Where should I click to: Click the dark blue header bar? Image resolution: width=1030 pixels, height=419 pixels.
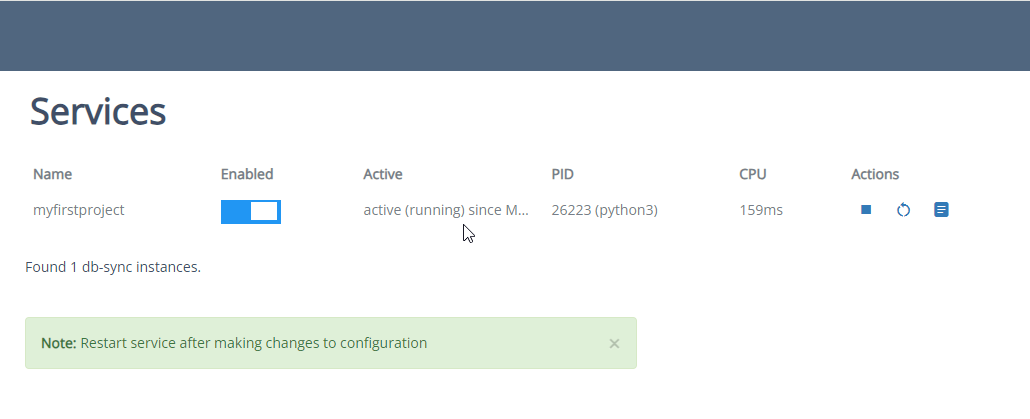[515, 36]
